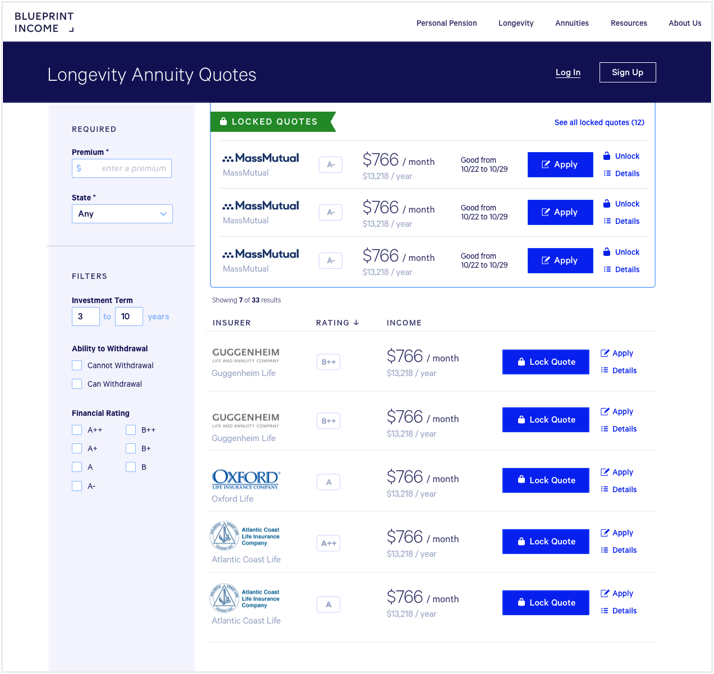Image resolution: width=714 pixels, height=674 pixels.
Task: Unlock the first MassMutual locked quote
Action: [x=621, y=156]
